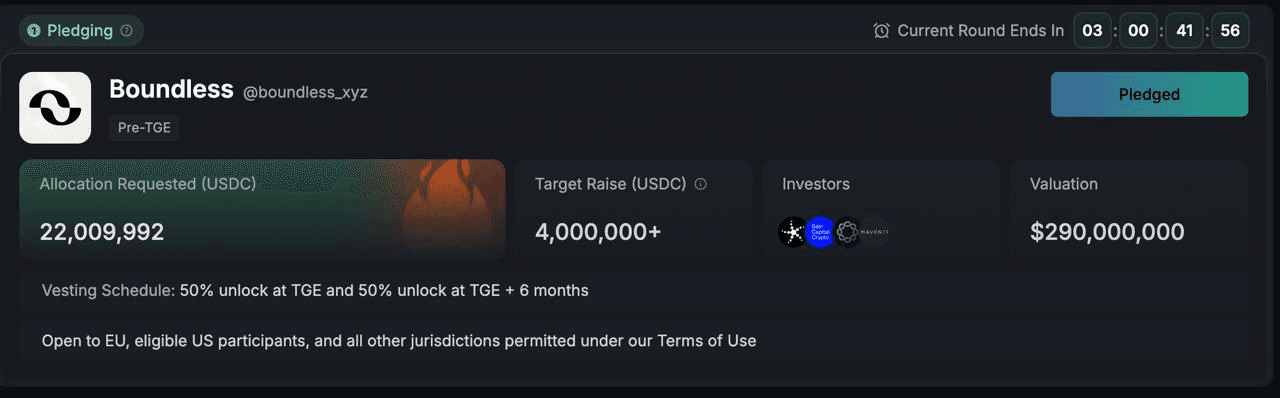
Task: Open the @boundless_xyz handle link
Action: [x=305, y=92]
